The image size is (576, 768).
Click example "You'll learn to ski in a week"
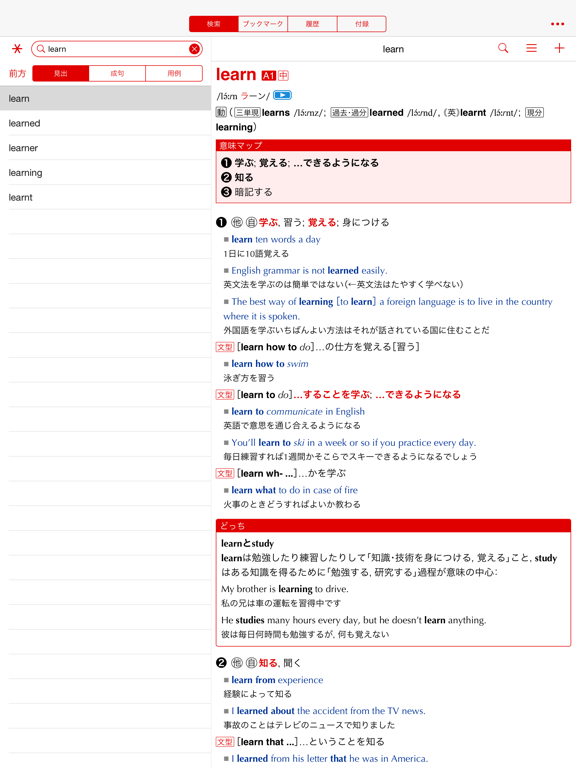[353, 443]
